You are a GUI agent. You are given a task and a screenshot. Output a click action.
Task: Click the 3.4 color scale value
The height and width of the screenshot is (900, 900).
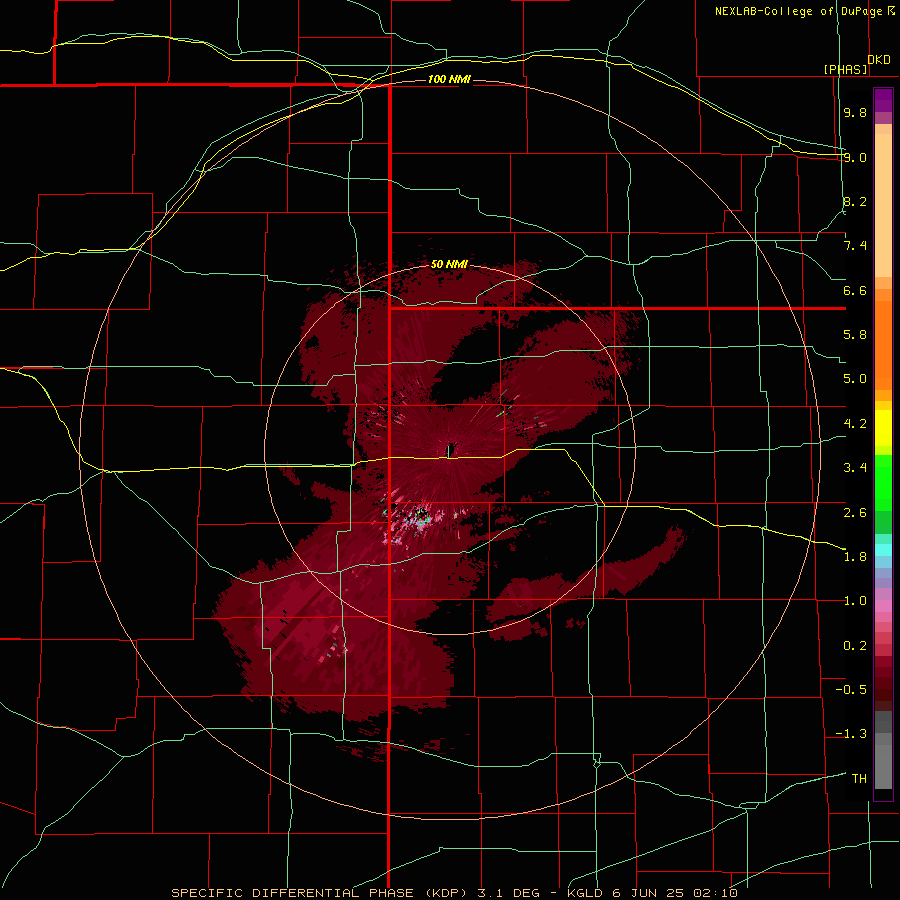click(x=855, y=468)
